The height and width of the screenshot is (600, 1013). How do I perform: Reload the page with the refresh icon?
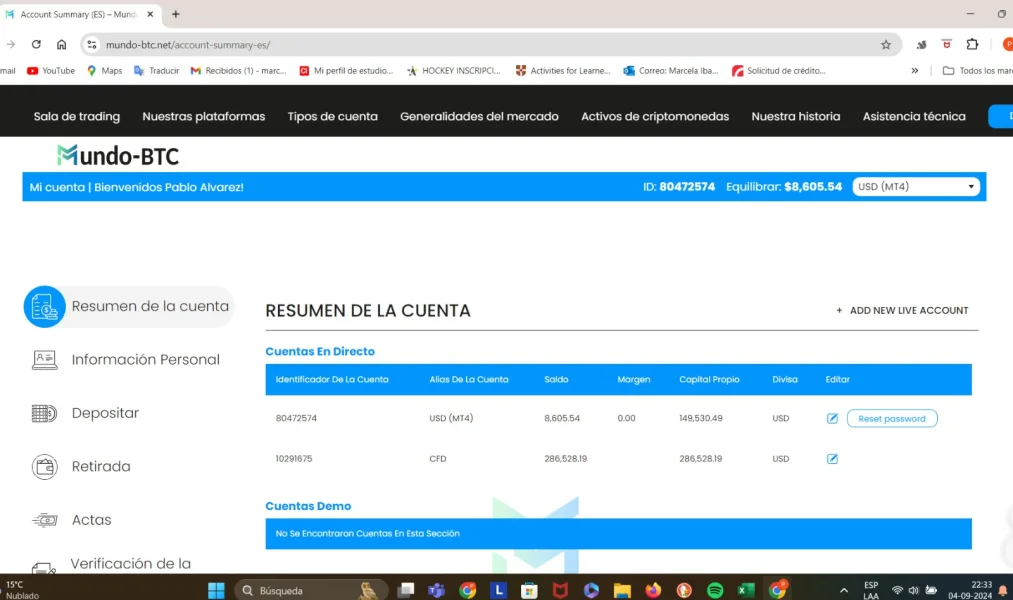(x=36, y=44)
